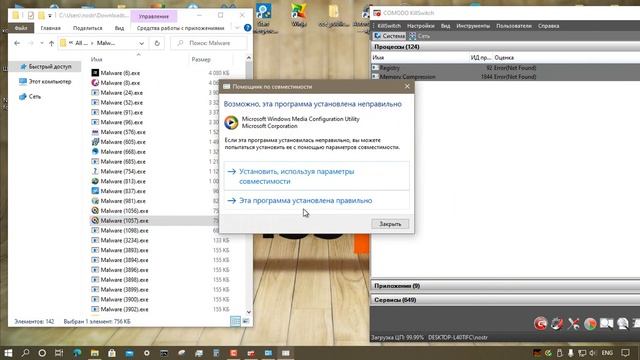Viewport: 640px width, 360px height.
Task: Select file Malware (576).exe
Action: click(123, 132)
